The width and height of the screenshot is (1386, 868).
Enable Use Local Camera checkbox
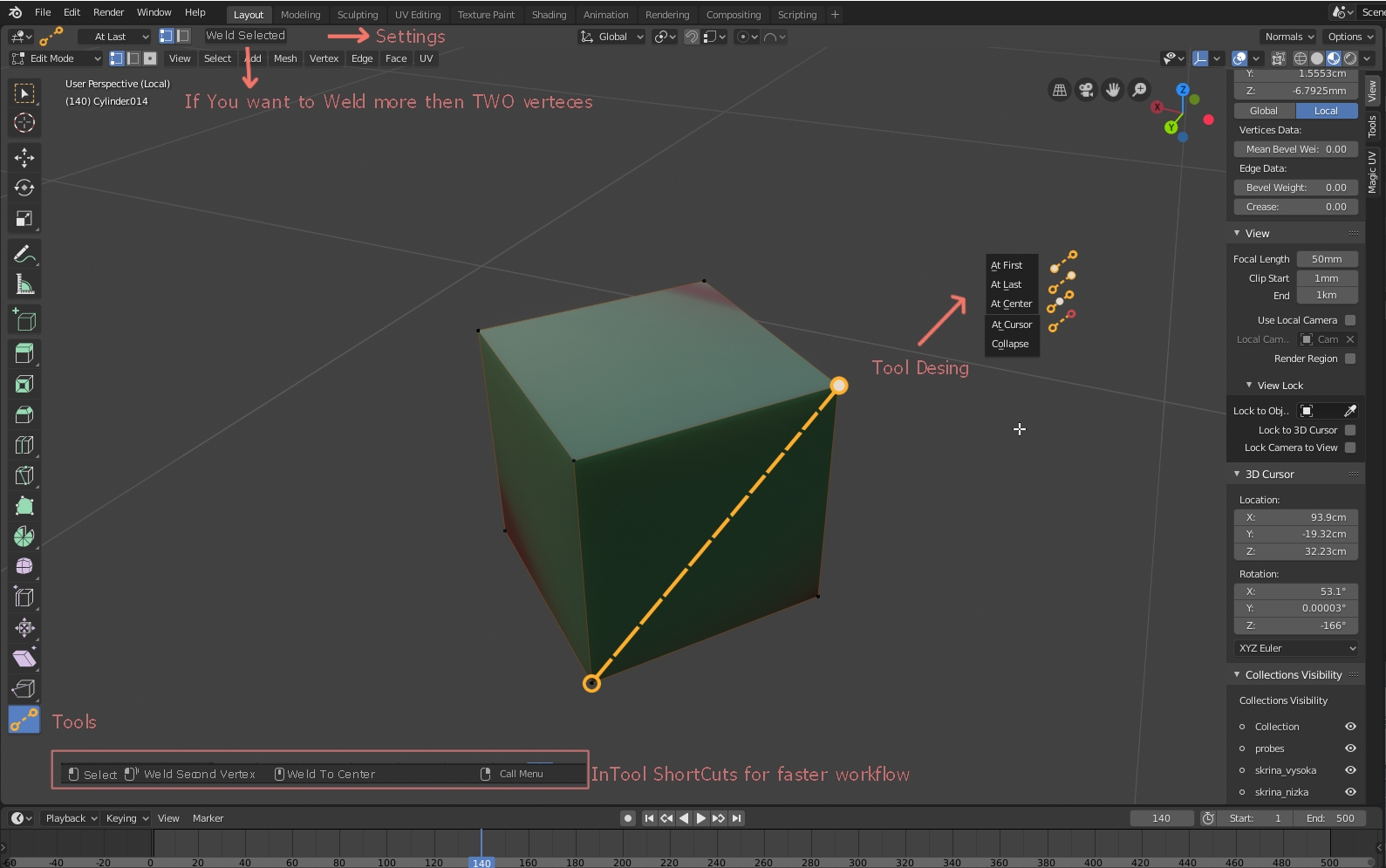pyautogui.click(x=1350, y=320)
